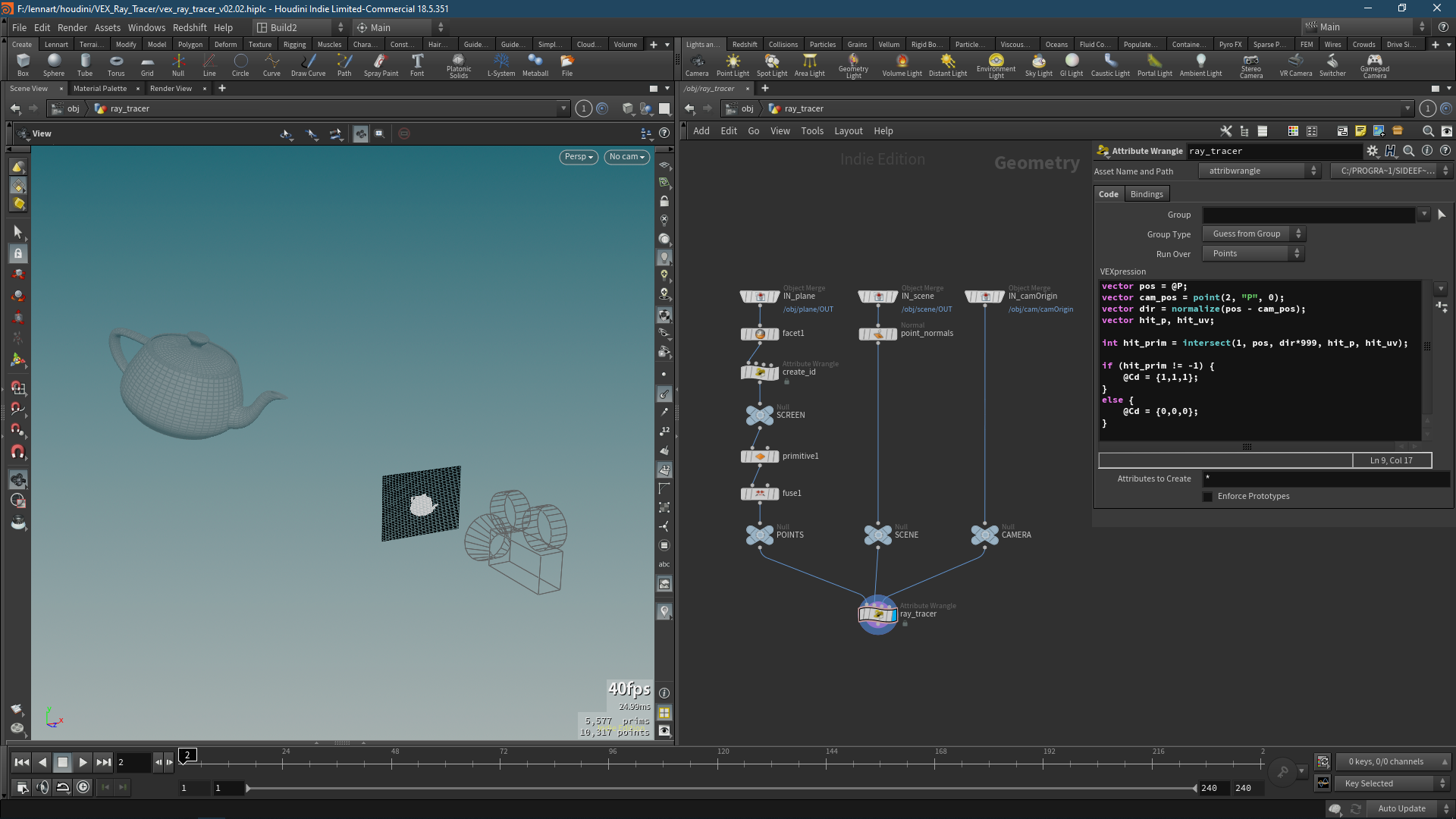Select the Spray Paint shelf tool
The image size is (1456, 819).
pos(381,64)
